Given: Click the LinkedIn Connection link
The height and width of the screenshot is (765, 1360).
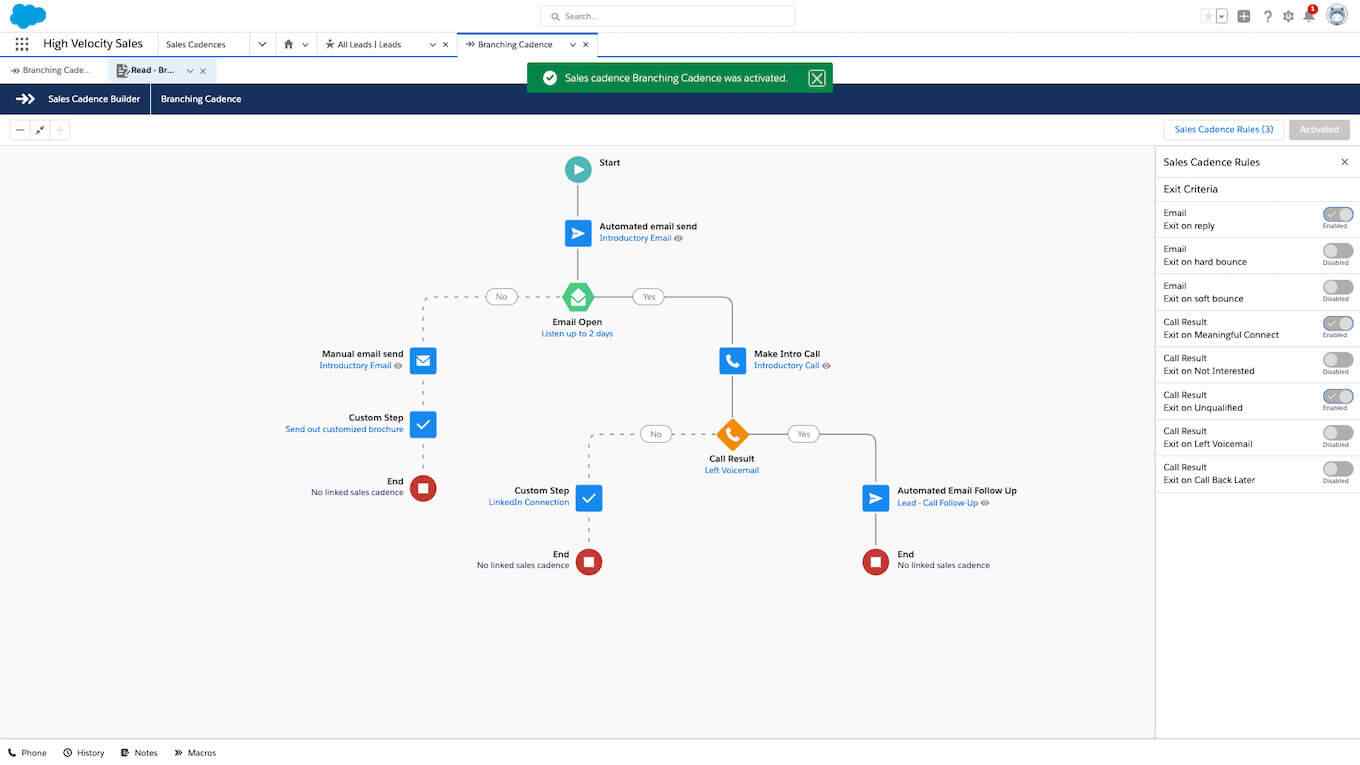Looking at the screenshot, I should click(528, 502).
